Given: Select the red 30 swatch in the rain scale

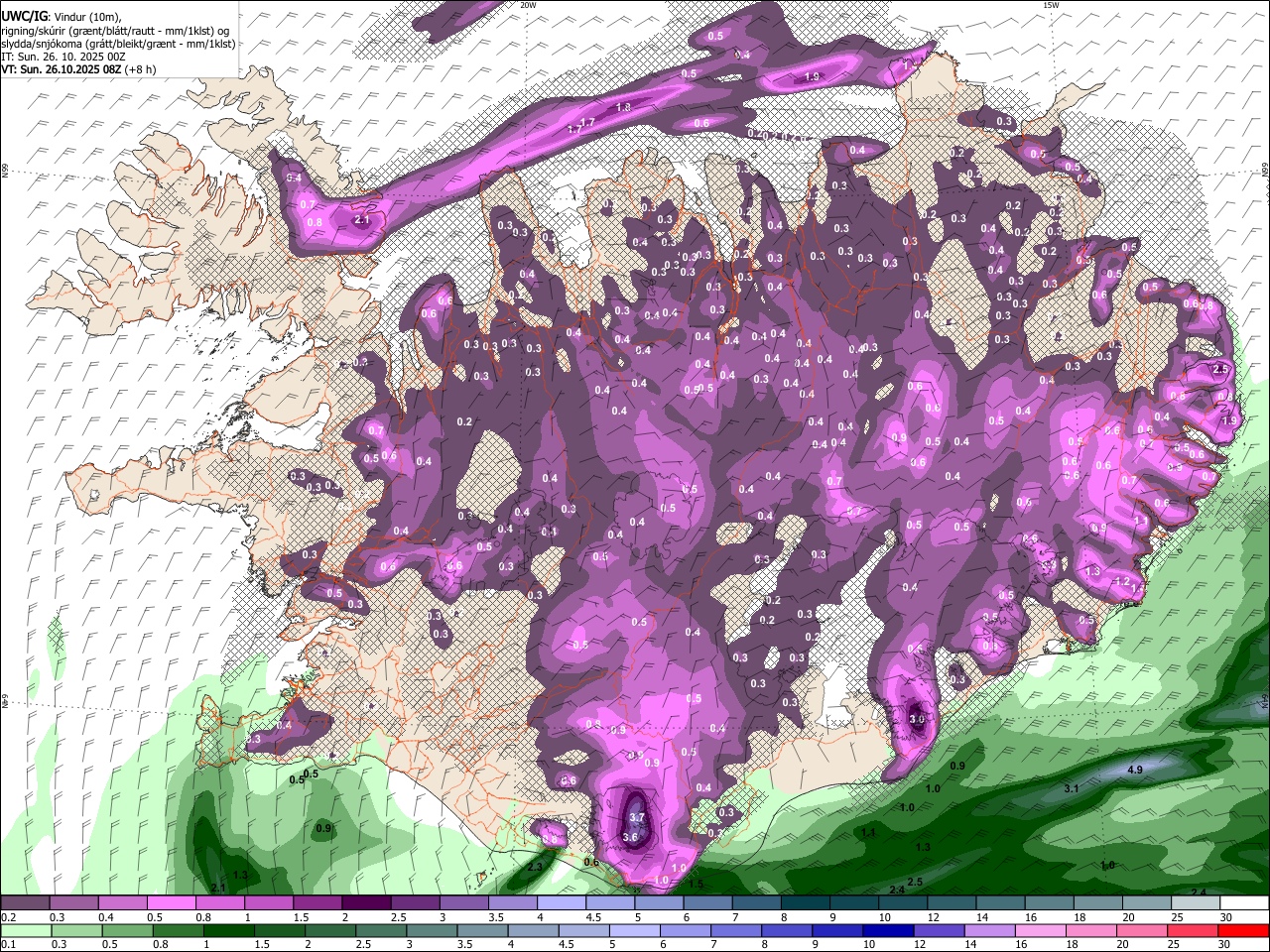Looking at the screenshot, I should coord(1243,930).
